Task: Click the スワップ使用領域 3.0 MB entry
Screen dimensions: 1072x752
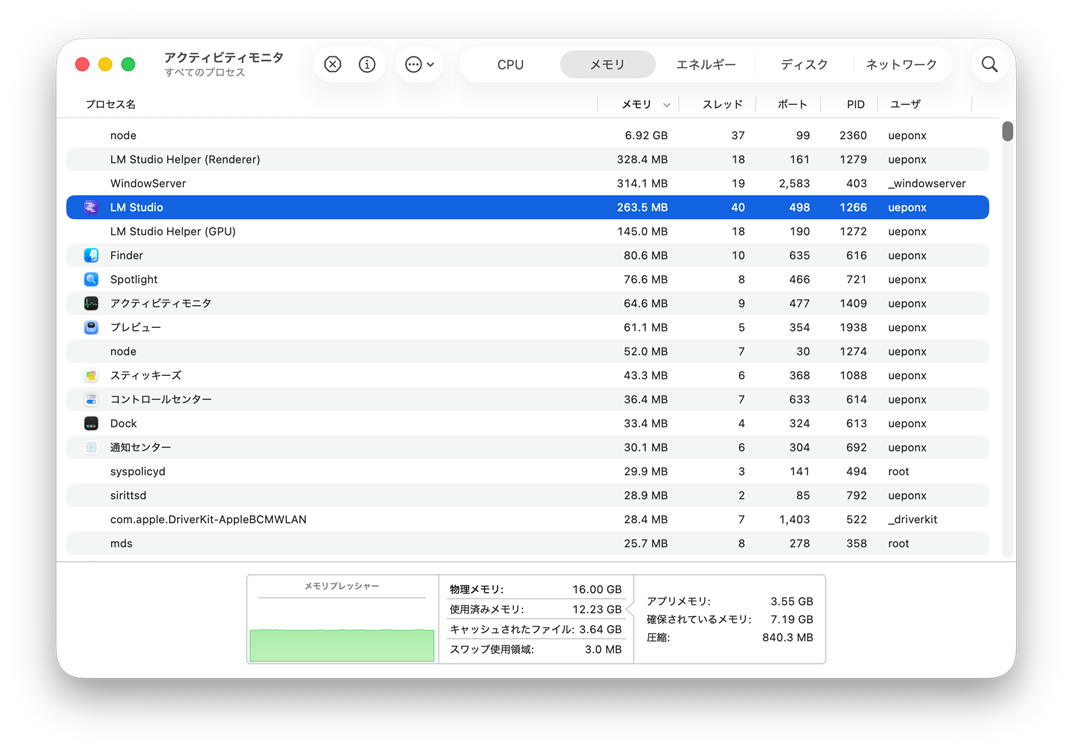Action: tap(535, 649)
